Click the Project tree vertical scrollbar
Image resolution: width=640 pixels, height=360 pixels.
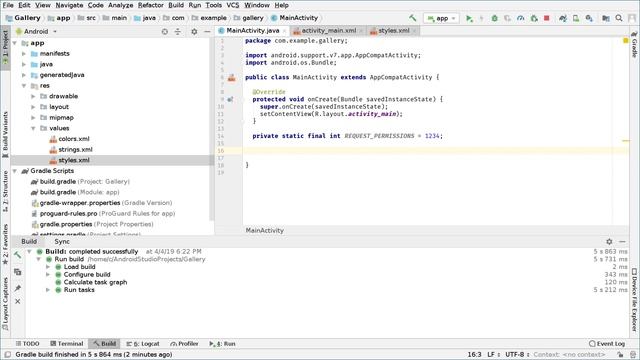point(212,131)
